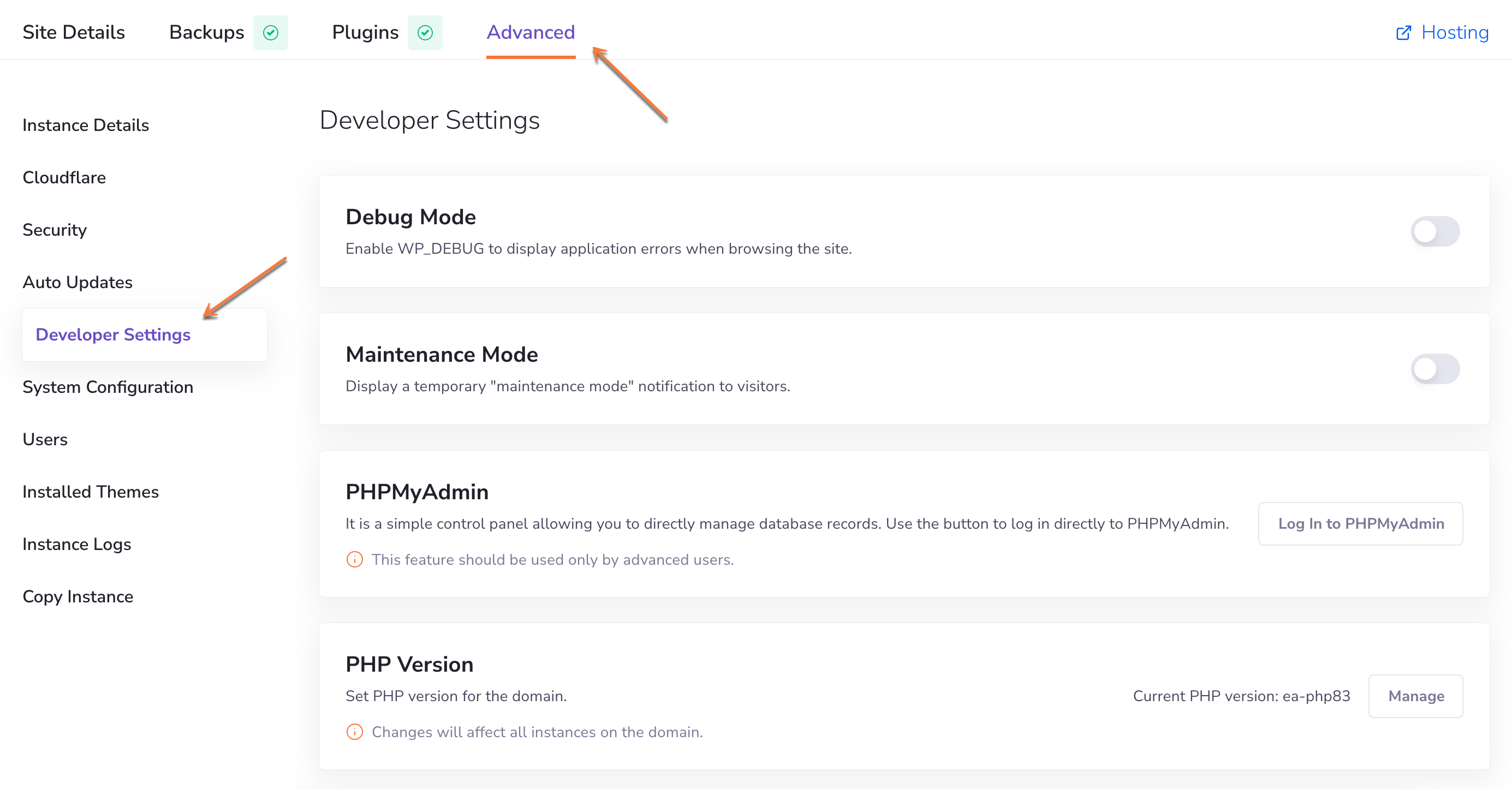Go to the Plugins tab
The width and height of the screenshot is (1512, 789).
tap(365, 32)
